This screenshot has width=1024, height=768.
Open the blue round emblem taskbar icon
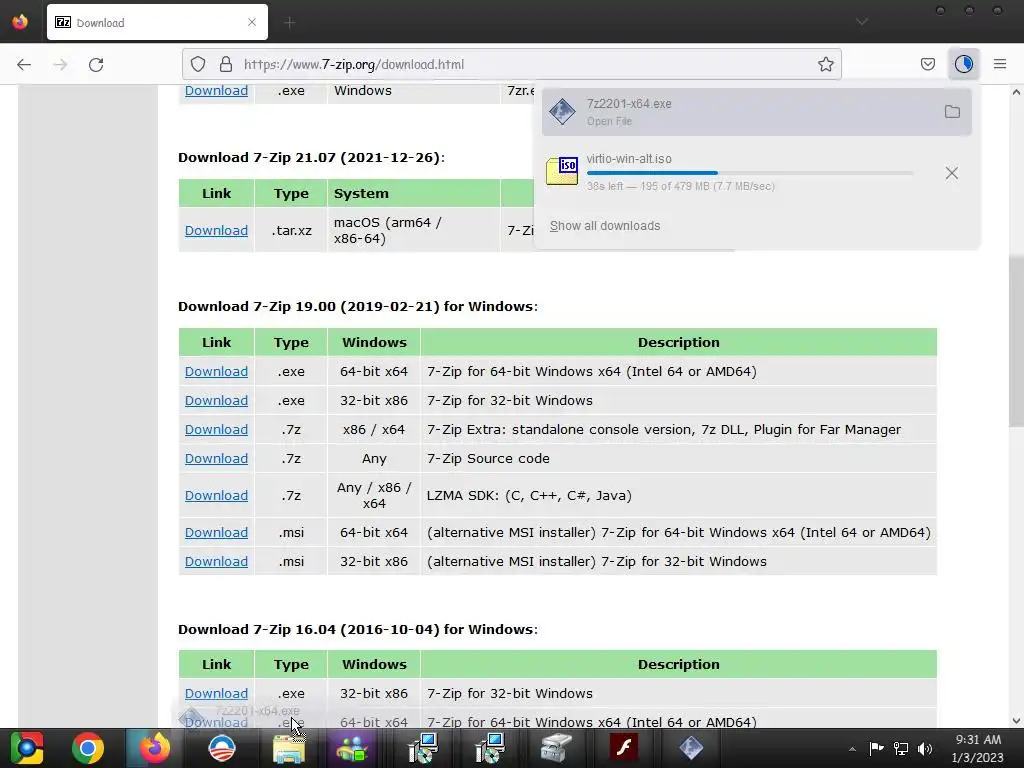click(x=221, y=748)
